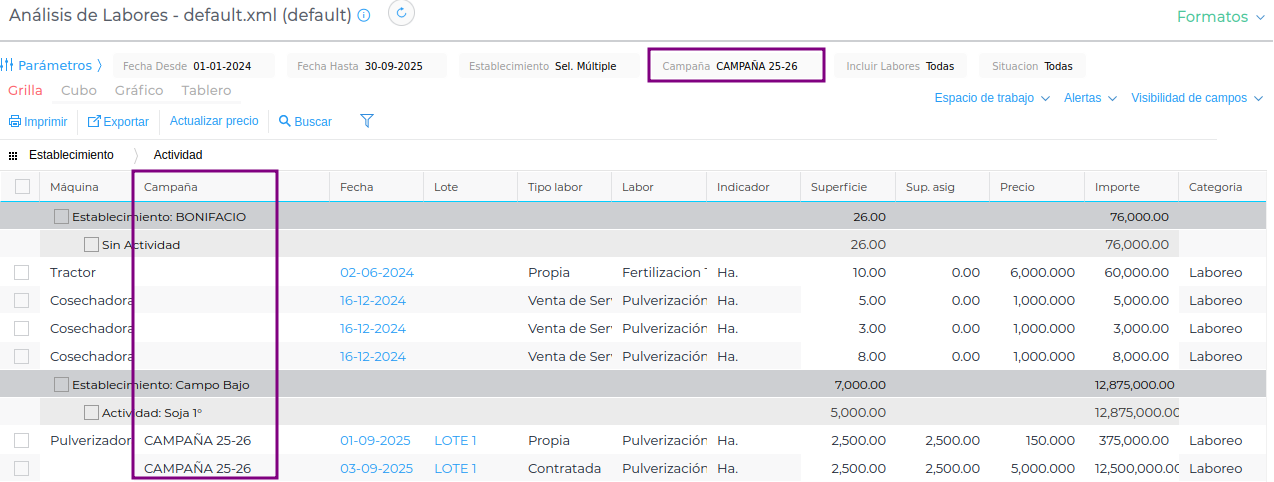Switch to the Gráfico tab

[x=139, y=91]
